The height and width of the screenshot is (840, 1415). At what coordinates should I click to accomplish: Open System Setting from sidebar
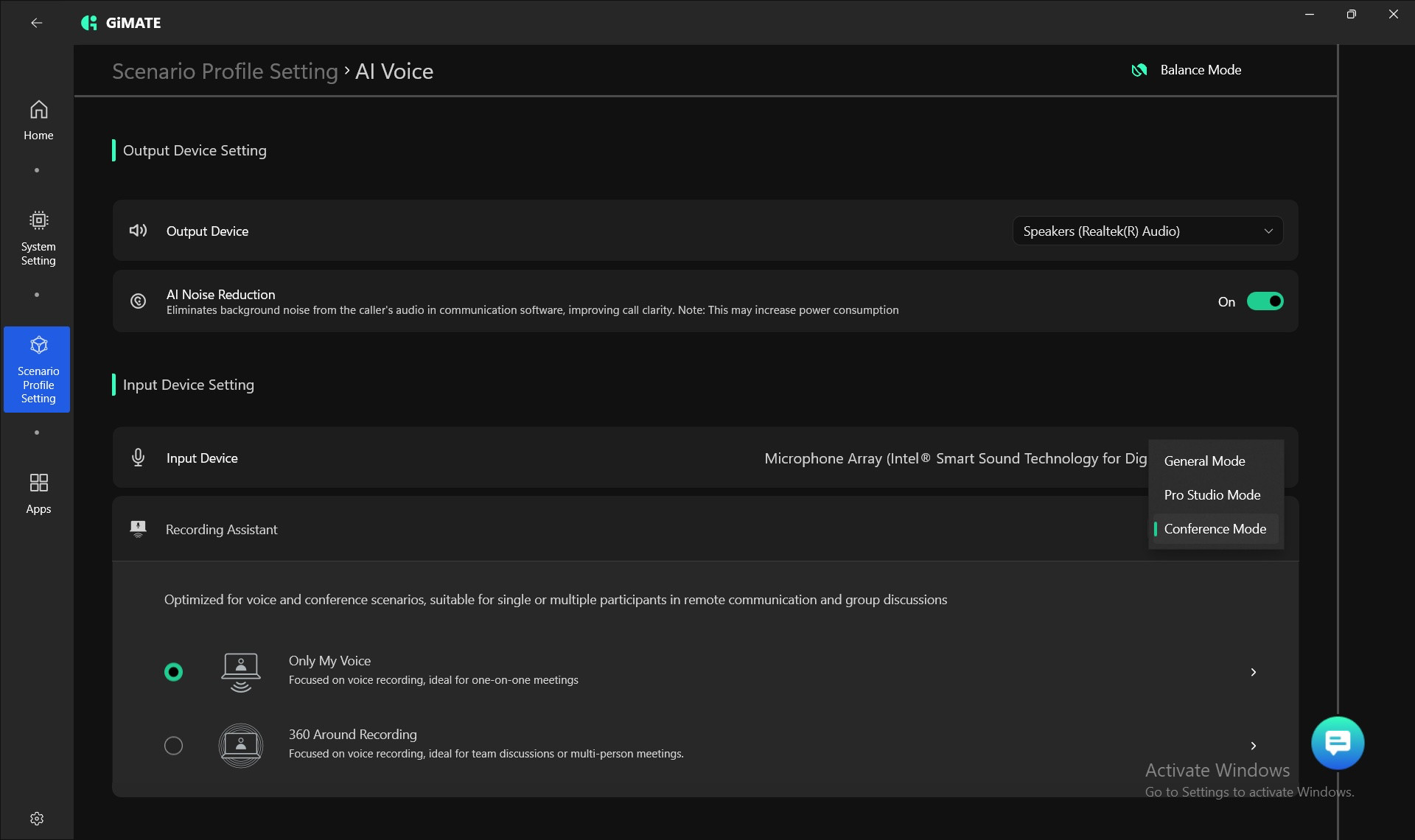pyautogui.click(x=38, y=238)
